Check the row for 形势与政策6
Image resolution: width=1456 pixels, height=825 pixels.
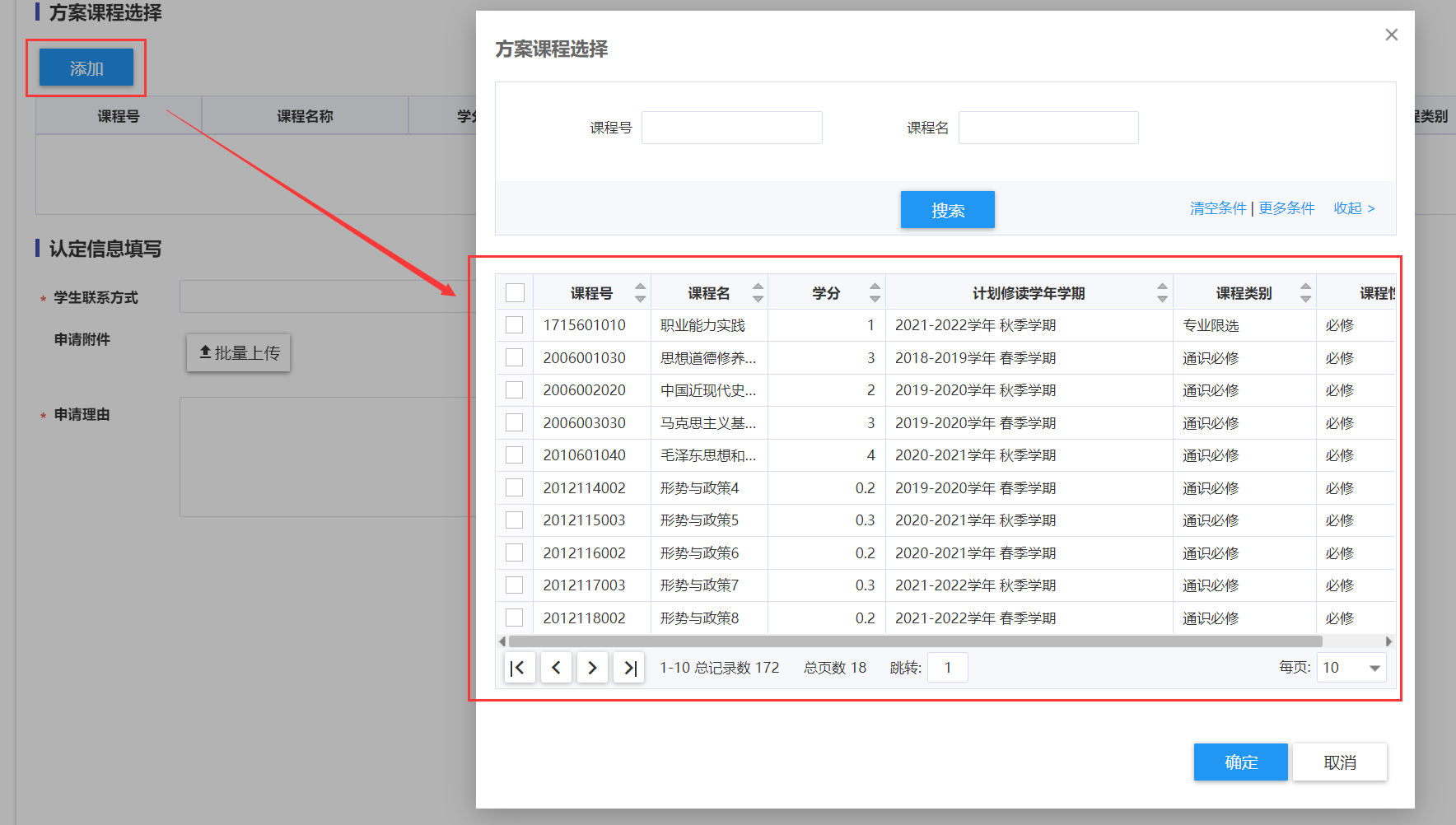pos(515,552)
